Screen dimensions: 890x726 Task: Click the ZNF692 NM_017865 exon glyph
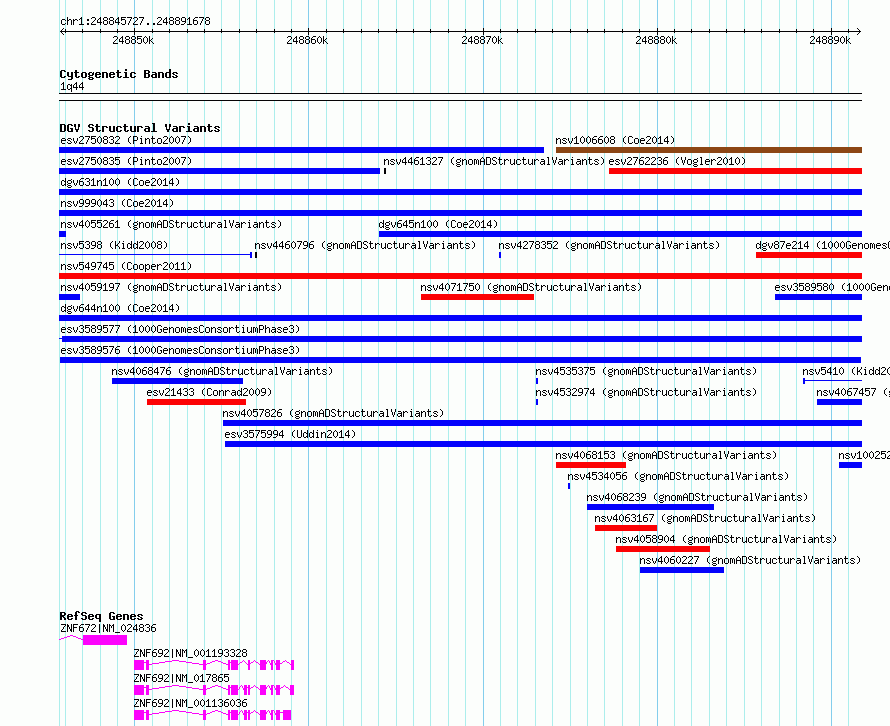[214, 690]
